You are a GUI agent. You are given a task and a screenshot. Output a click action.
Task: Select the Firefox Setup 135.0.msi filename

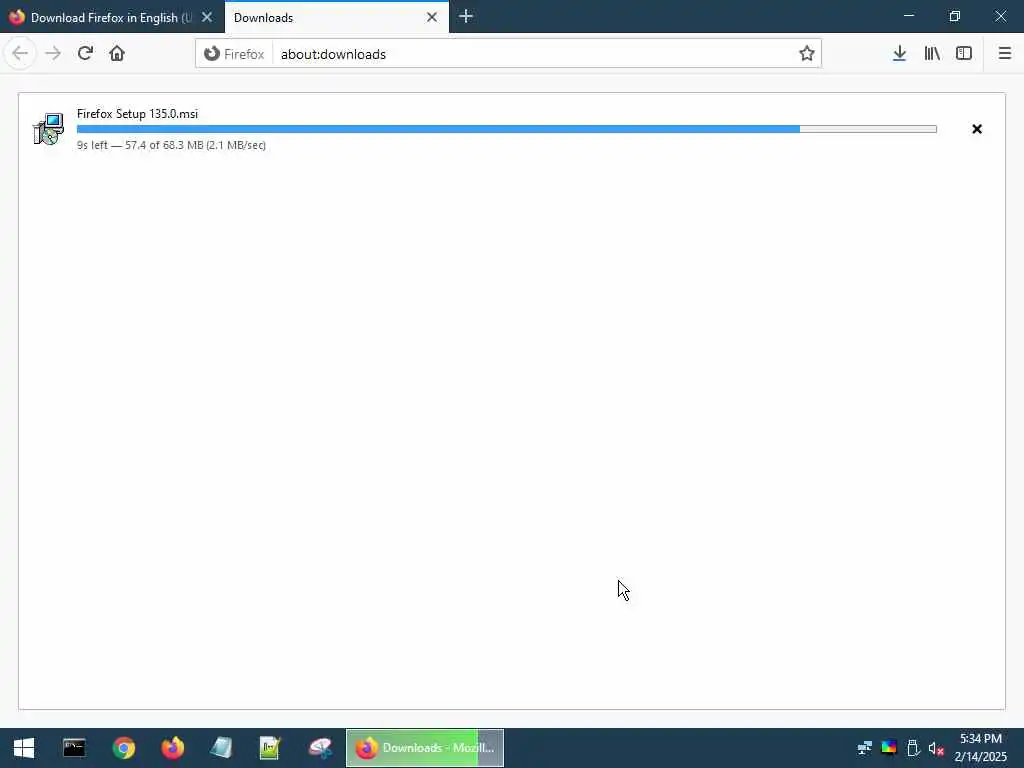point(137,114)
